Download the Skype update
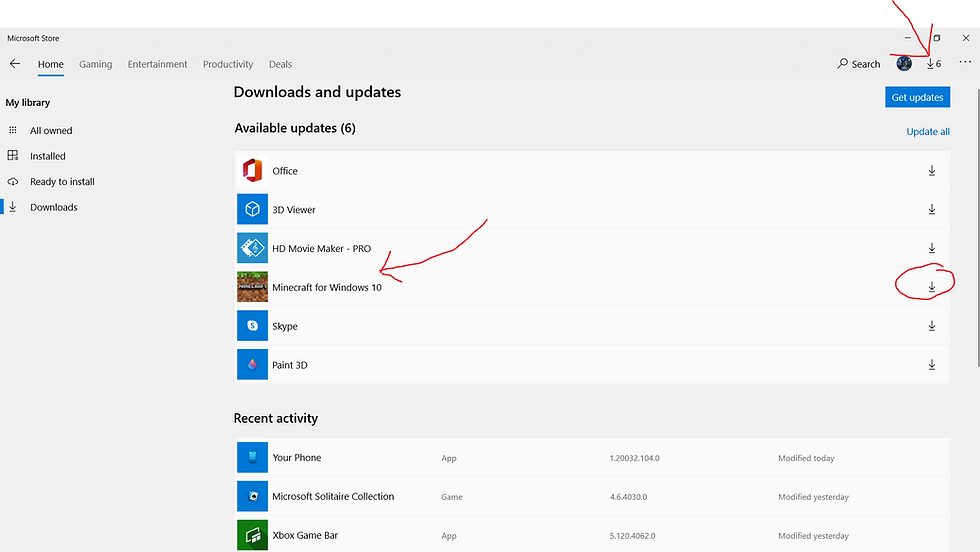 click(x=931, y=326)
